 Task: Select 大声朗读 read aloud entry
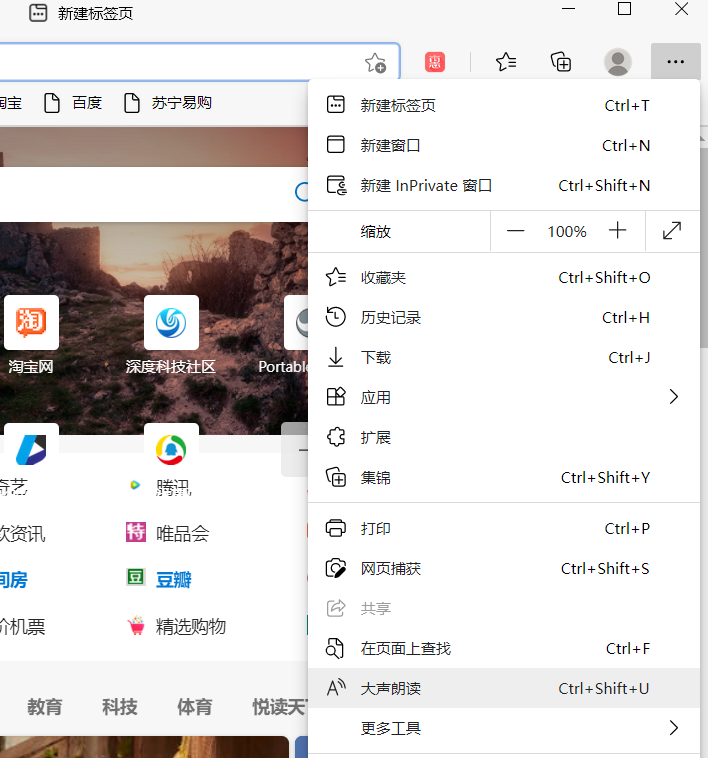(x=504, y=688)
